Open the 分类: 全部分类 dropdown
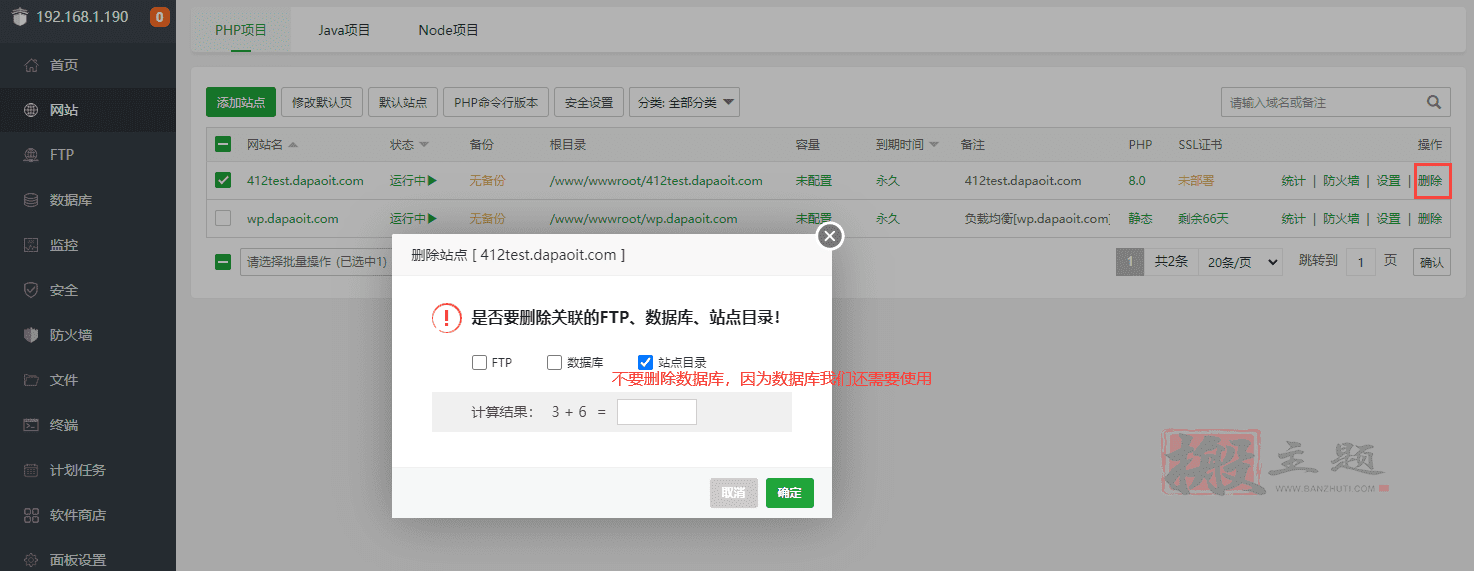Image resolution: width=1474 pixels, height=571 pixels. [684, 102]
